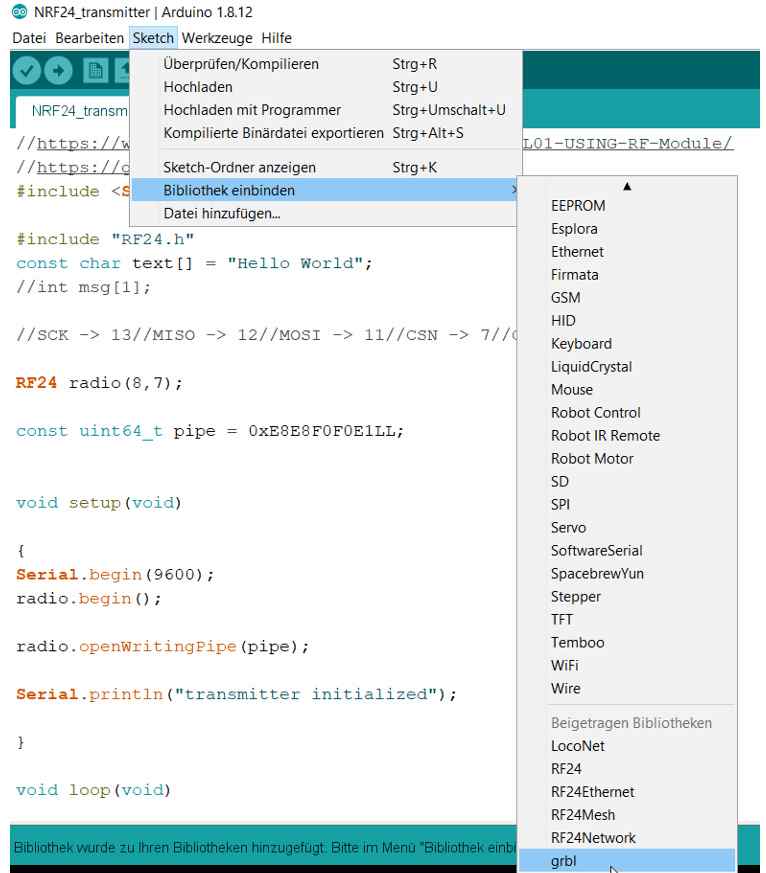The height and width of the screenshot is (873, 766).
Task: Select Sketch-Ordner anzeigen
Action: click(239, 167)
